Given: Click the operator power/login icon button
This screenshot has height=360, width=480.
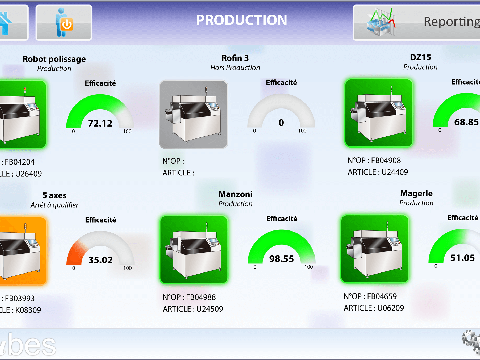Looking at the screenshot, I should point(64,22).
